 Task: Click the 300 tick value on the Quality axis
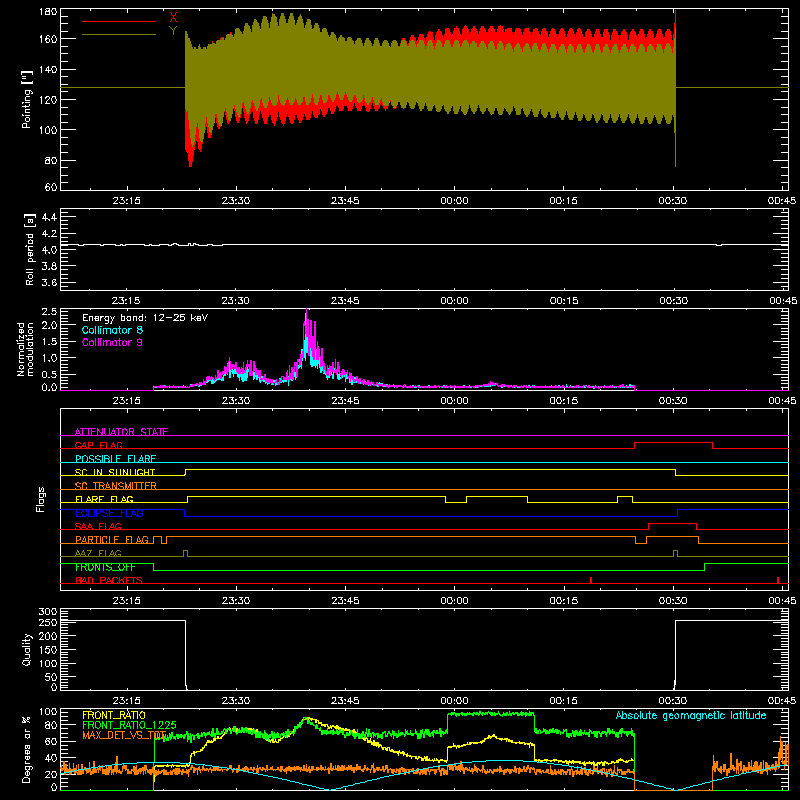[x=48, y=612]
